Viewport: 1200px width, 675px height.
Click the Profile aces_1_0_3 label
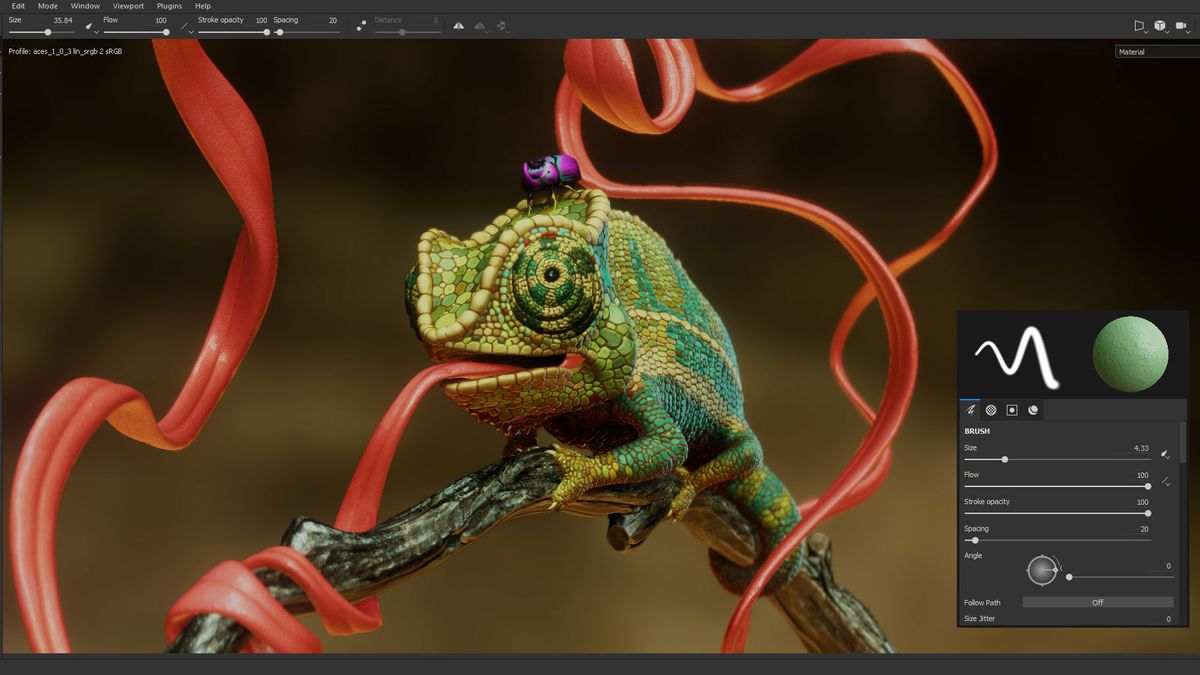(x=63, y=51)
